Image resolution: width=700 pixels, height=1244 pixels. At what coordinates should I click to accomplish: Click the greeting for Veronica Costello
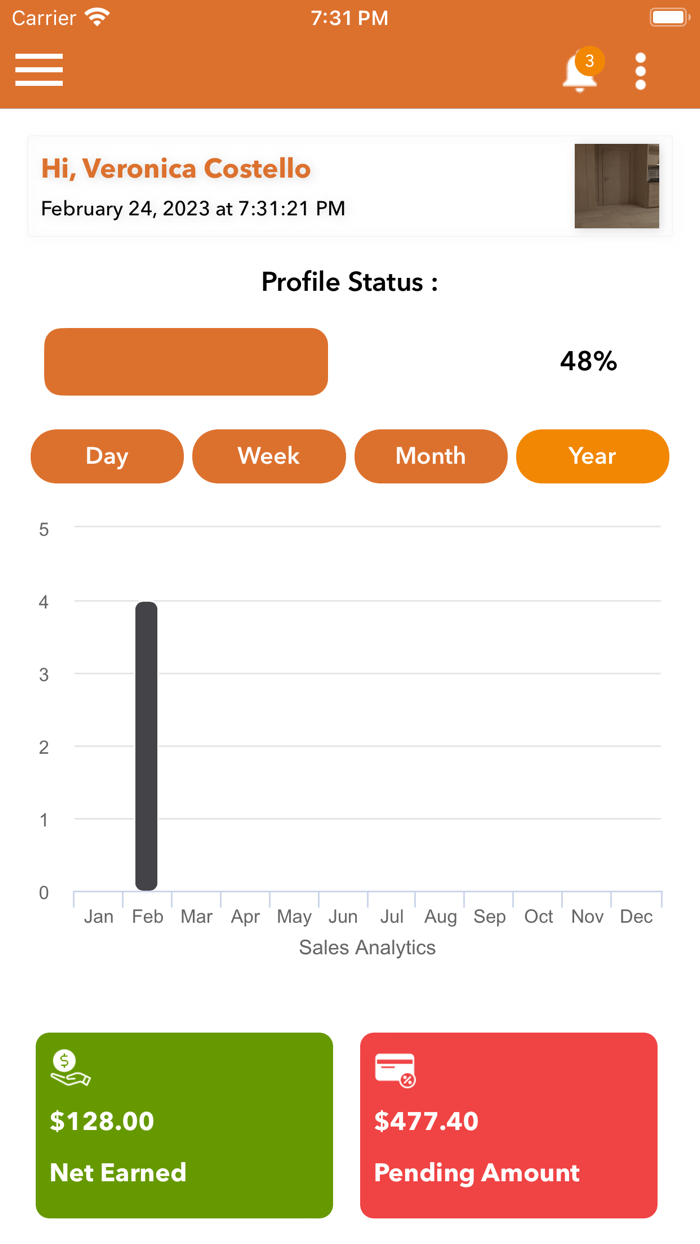click(x=175, y=168)
